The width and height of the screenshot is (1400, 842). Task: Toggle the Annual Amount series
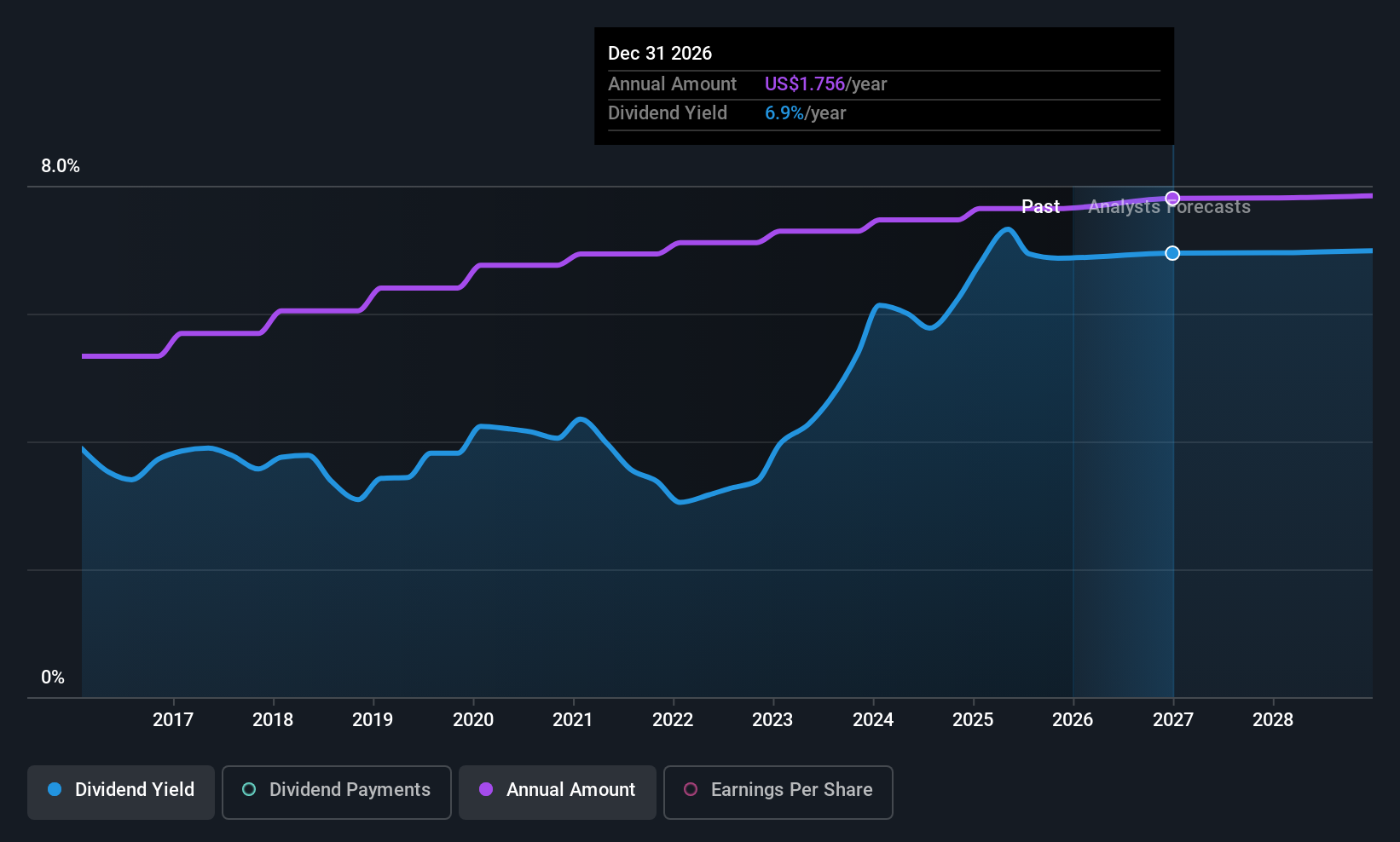(x=558, y=792)
